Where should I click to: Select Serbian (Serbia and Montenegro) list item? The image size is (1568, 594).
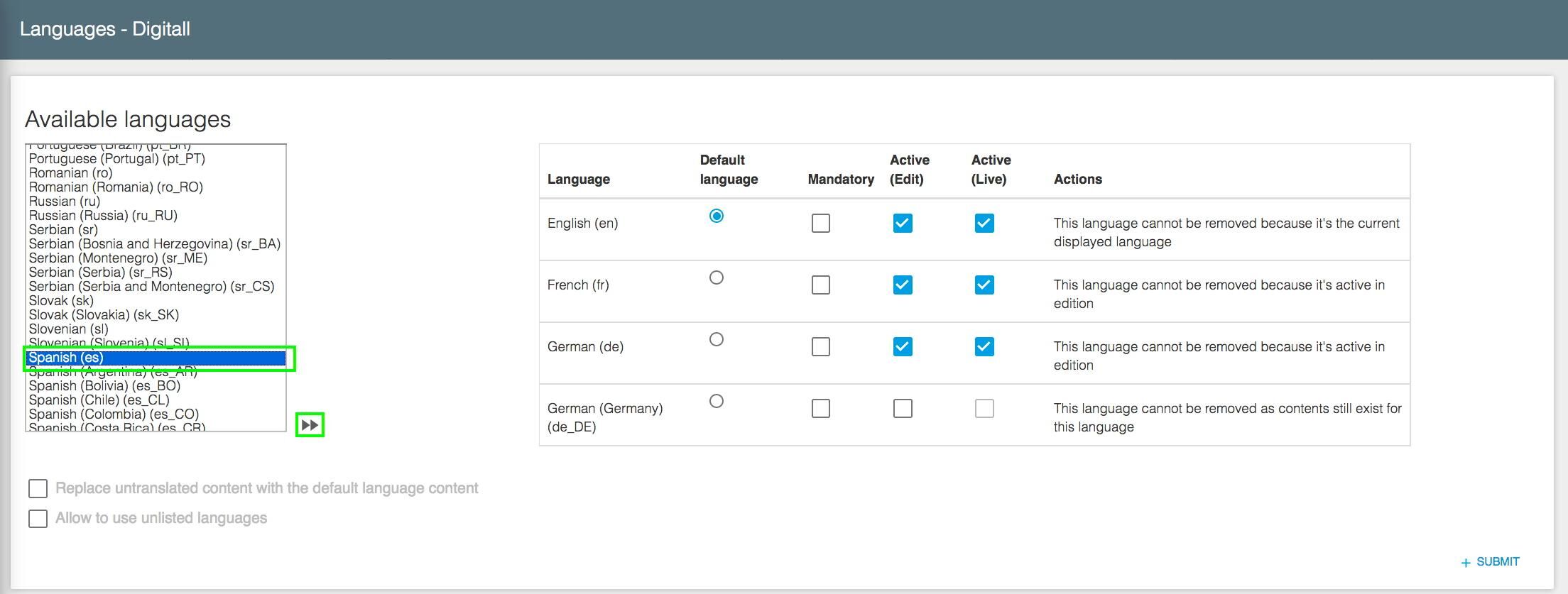156,287
